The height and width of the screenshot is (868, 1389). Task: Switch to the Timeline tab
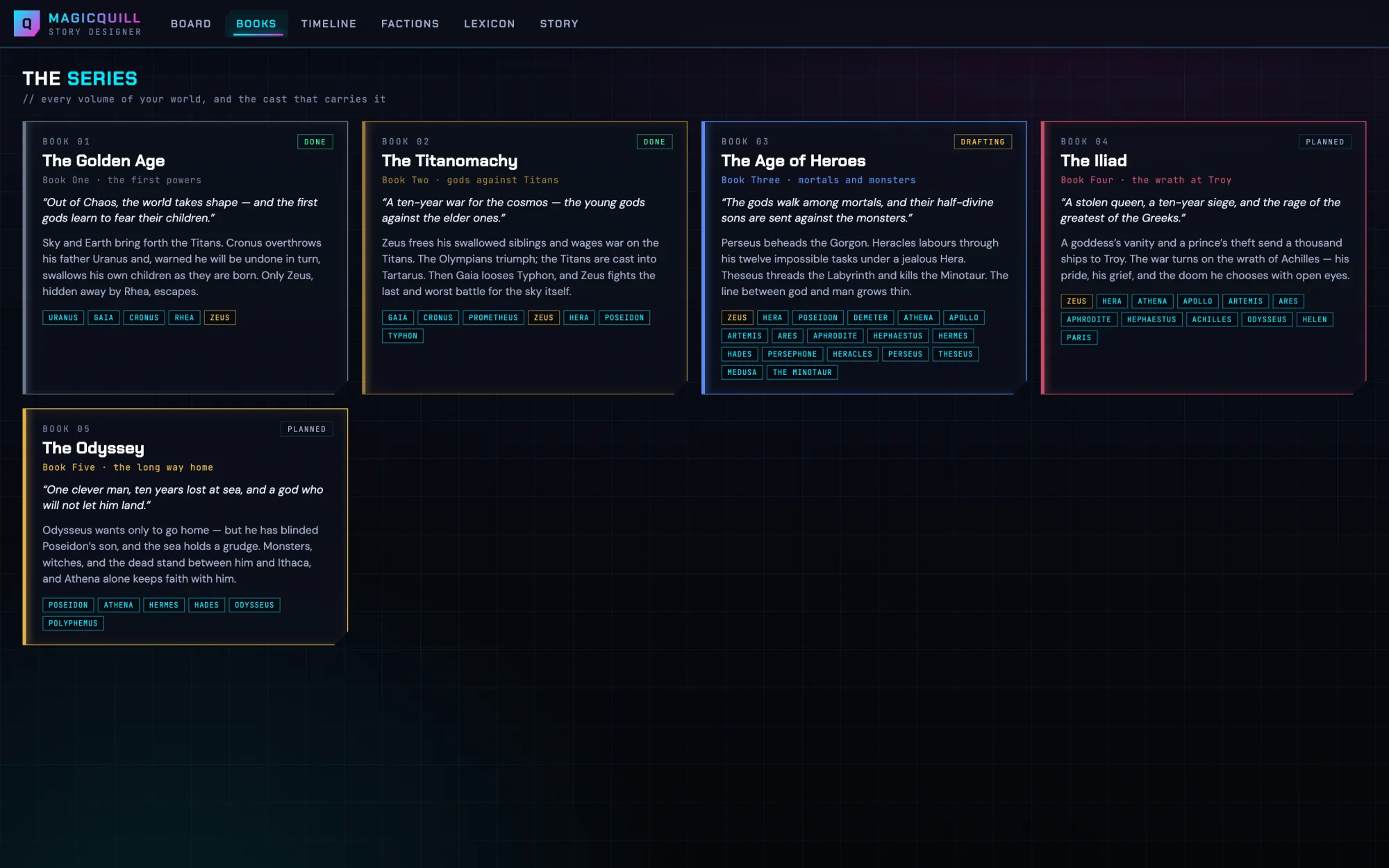tap(328, 24)
